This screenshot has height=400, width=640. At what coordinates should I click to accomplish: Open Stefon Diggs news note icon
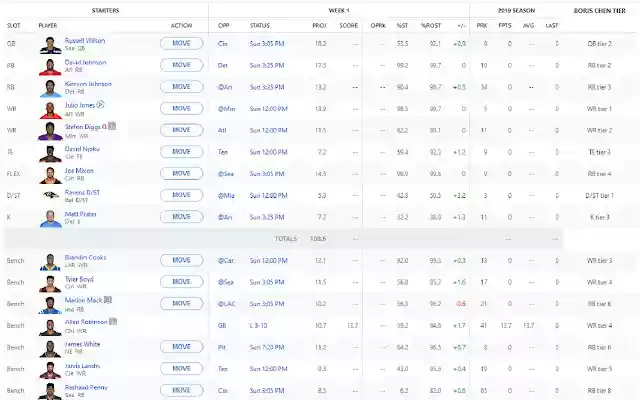112,127
